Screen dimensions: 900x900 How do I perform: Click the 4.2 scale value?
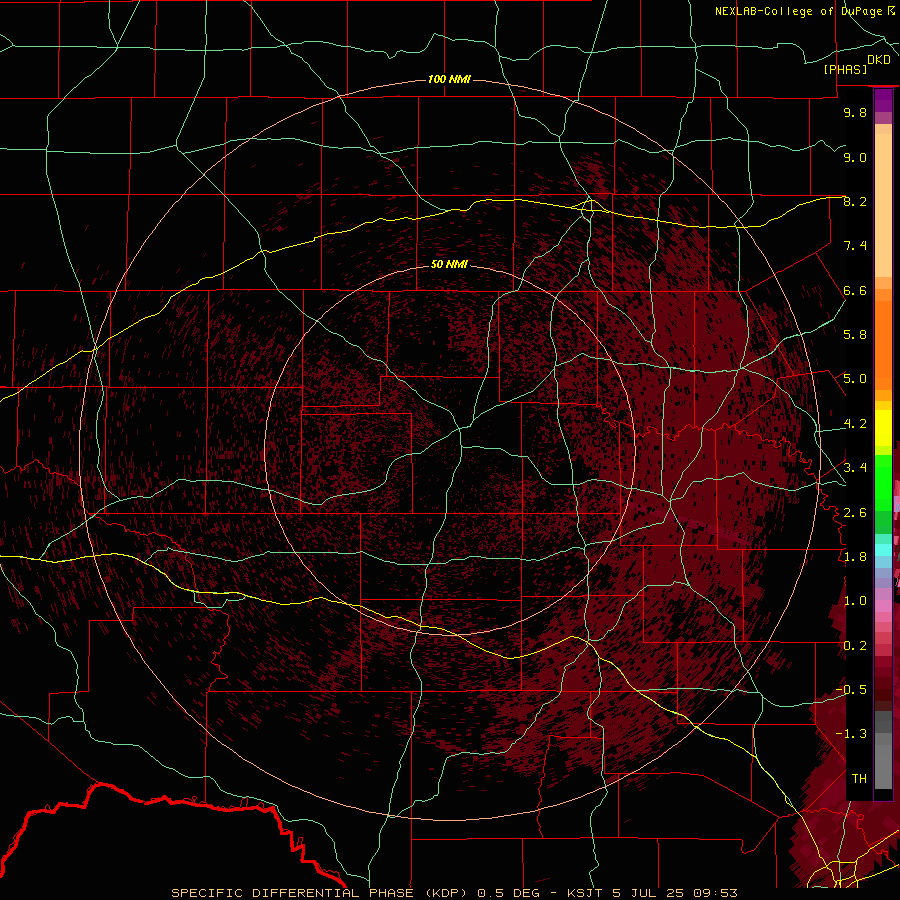(855, 424)
